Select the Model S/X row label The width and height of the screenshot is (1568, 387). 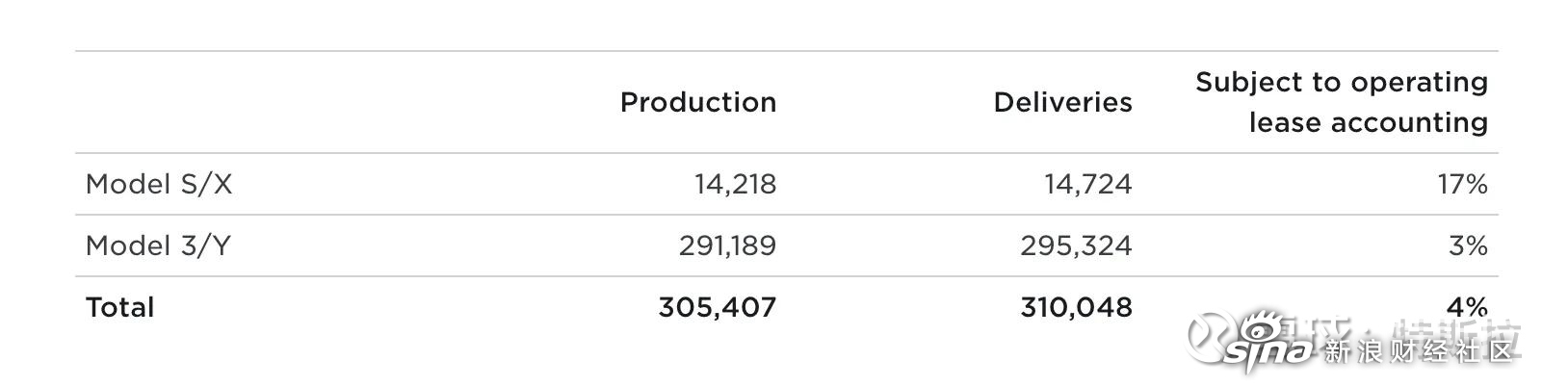click(x=159, y=184)
